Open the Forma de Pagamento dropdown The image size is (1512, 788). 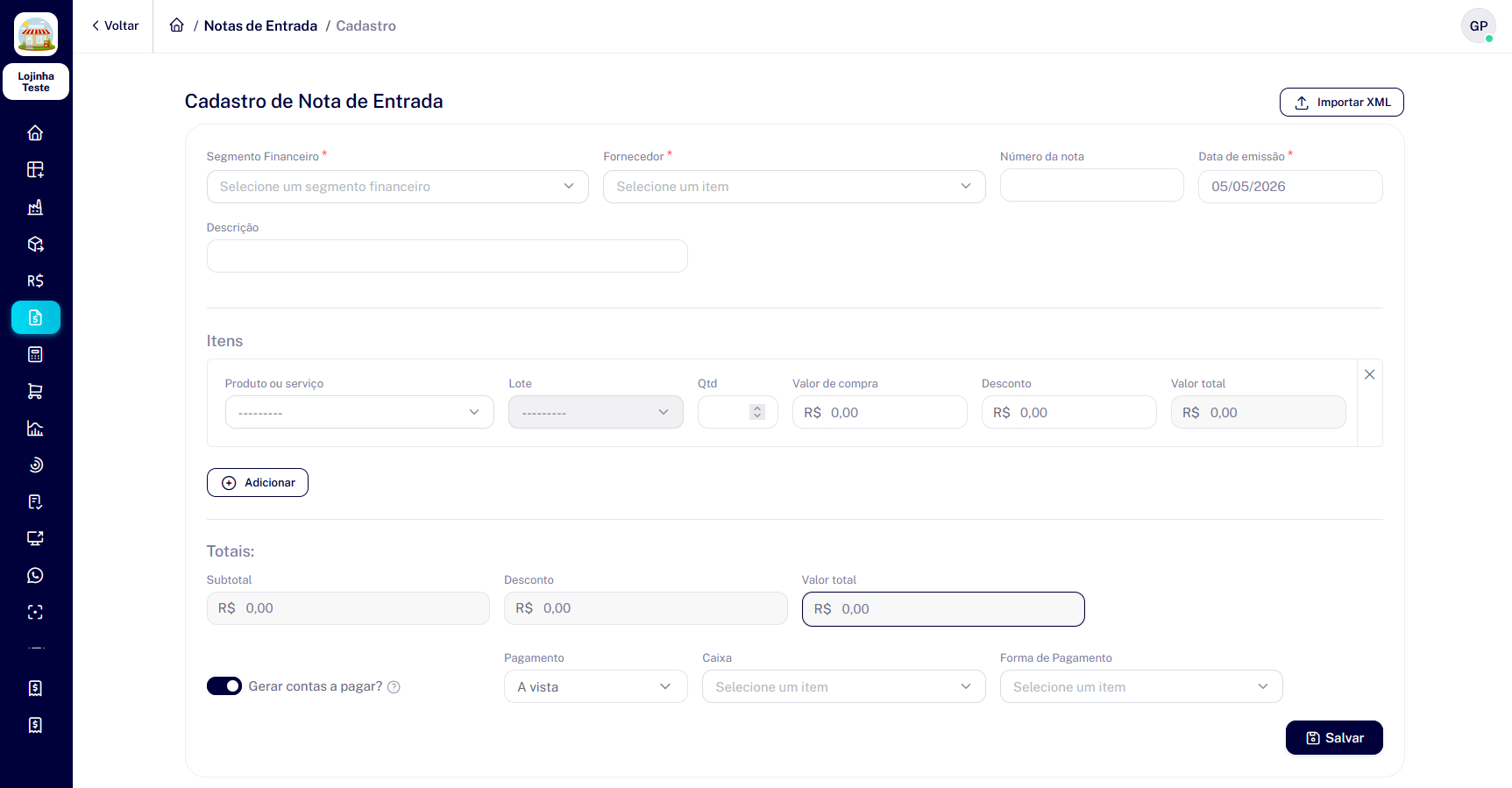point(1141,686)
